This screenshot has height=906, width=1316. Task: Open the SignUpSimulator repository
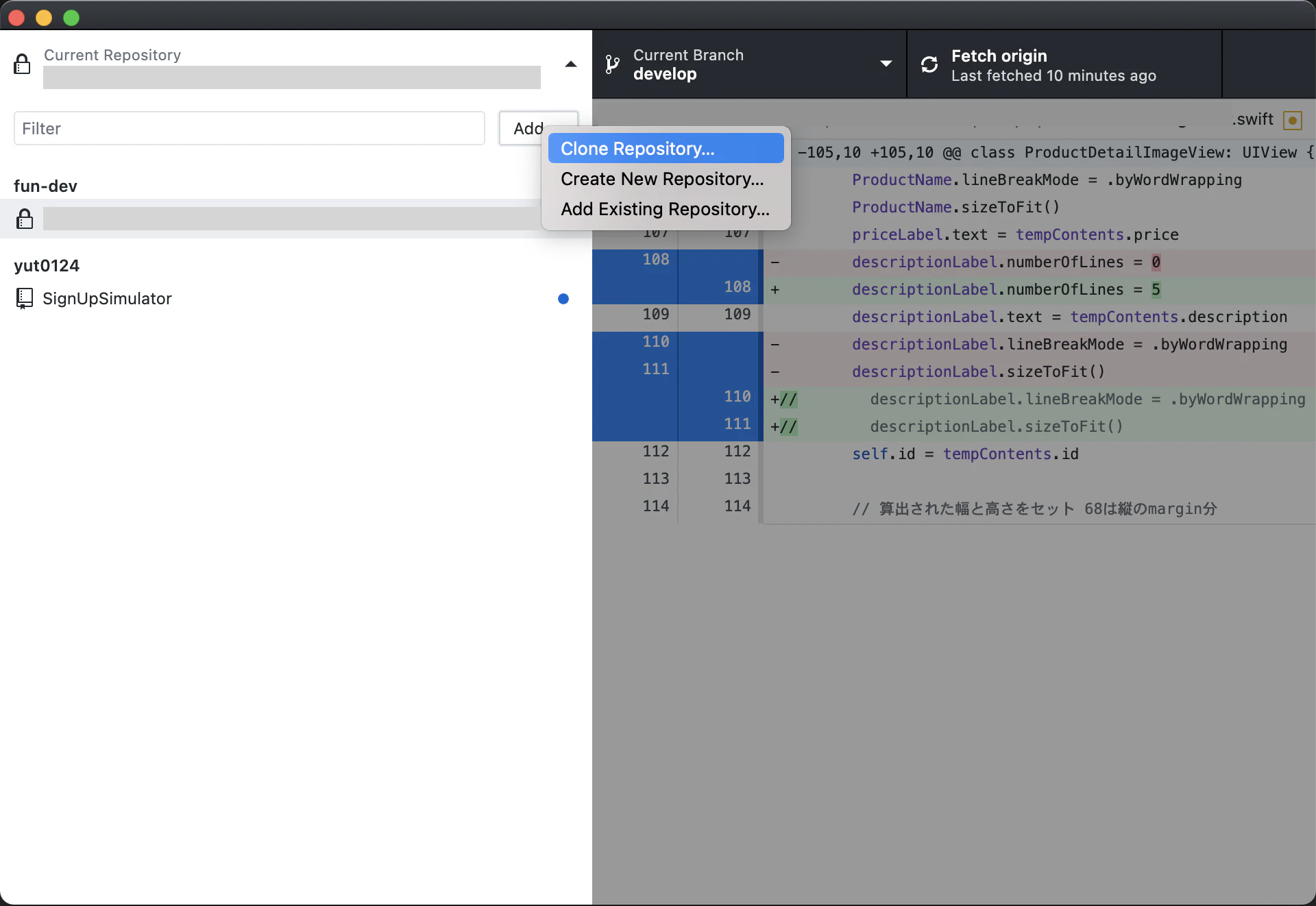[x=295, y=299]
